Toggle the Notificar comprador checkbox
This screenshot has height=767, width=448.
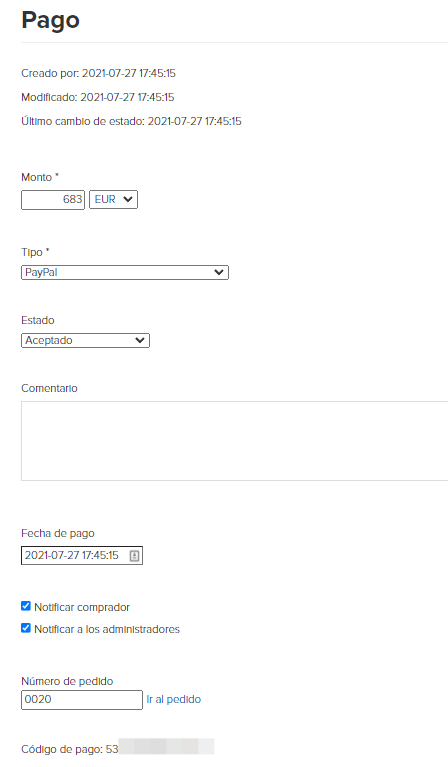tap(26, 607)
